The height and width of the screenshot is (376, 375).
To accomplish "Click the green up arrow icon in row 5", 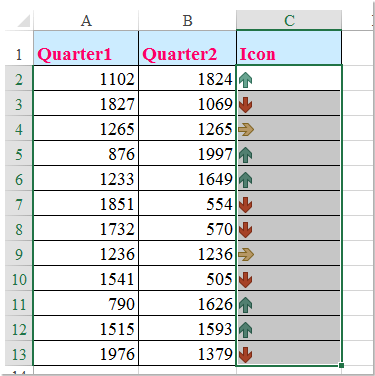I will 246,155.
